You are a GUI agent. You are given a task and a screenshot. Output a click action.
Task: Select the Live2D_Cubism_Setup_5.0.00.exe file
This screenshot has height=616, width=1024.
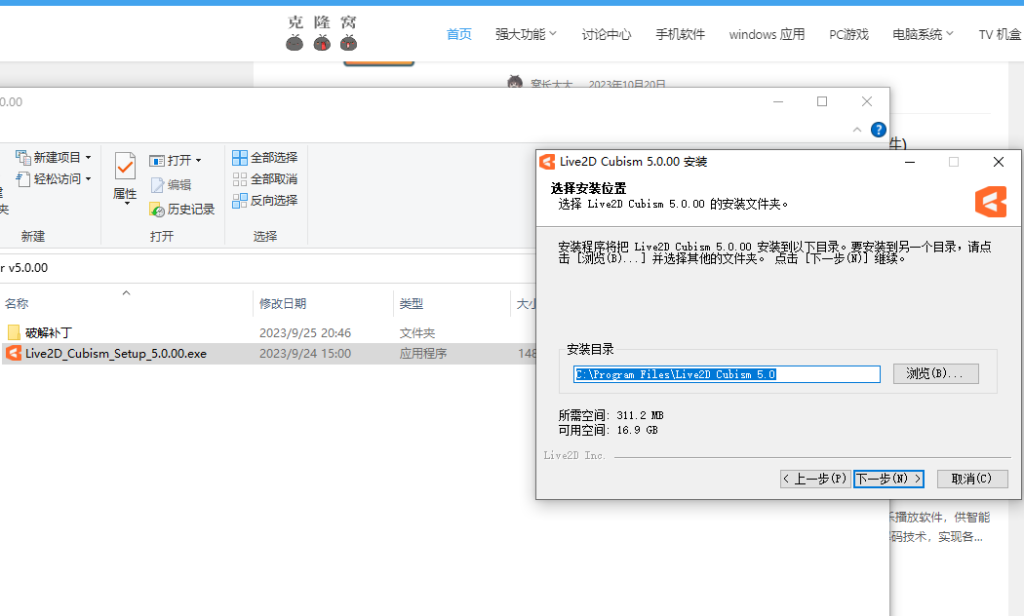click(x=268, y=353)
